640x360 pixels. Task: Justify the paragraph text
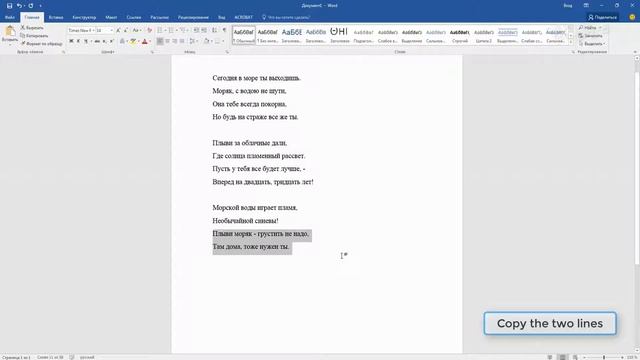click(182, 41)
